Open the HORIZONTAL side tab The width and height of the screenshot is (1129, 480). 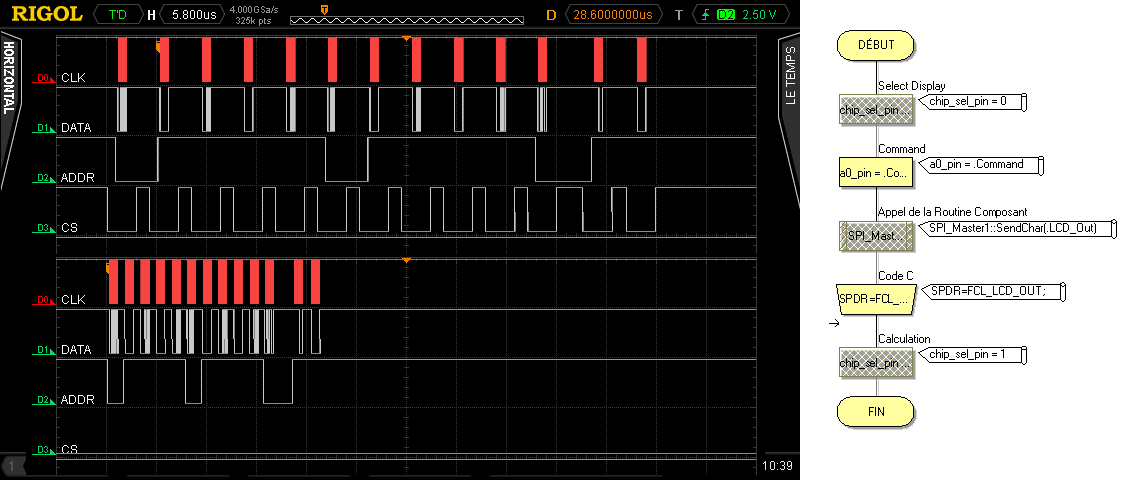pyautogui.click(x=9, y=78)
